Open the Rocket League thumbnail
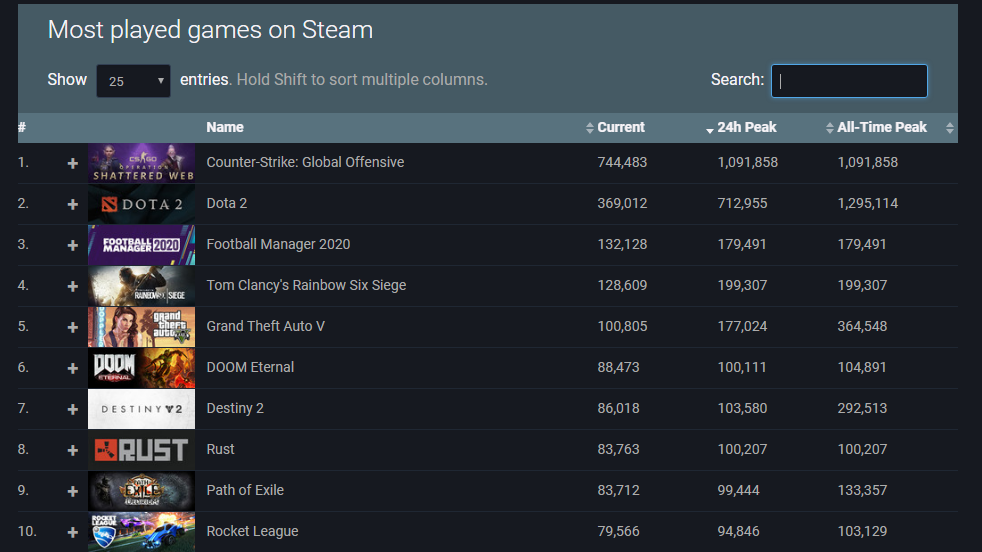 click(x=142, y=532)
